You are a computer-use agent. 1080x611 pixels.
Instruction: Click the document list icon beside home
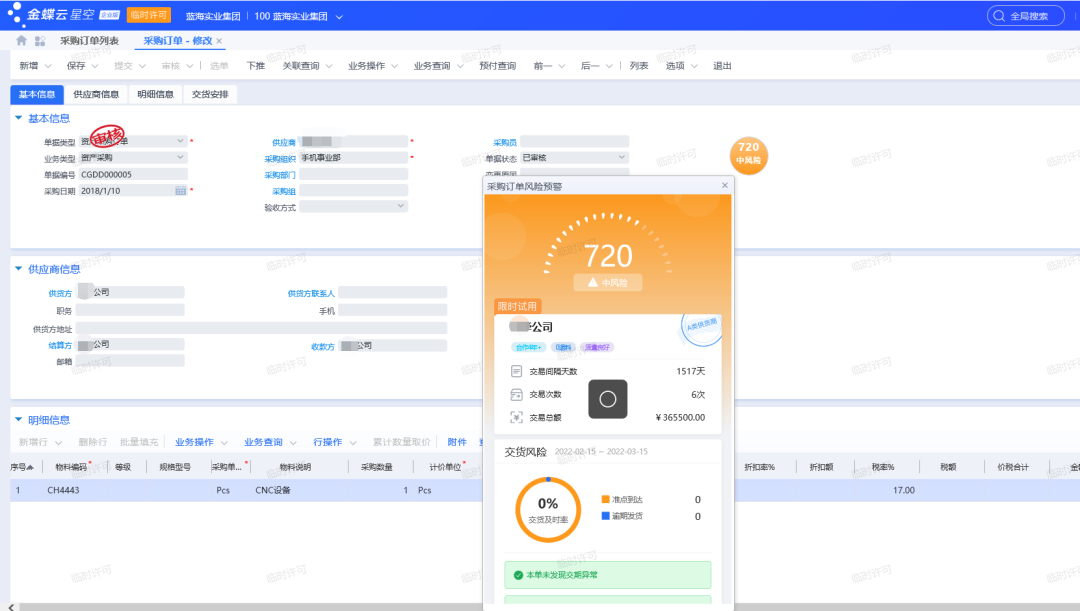[38, 41]
